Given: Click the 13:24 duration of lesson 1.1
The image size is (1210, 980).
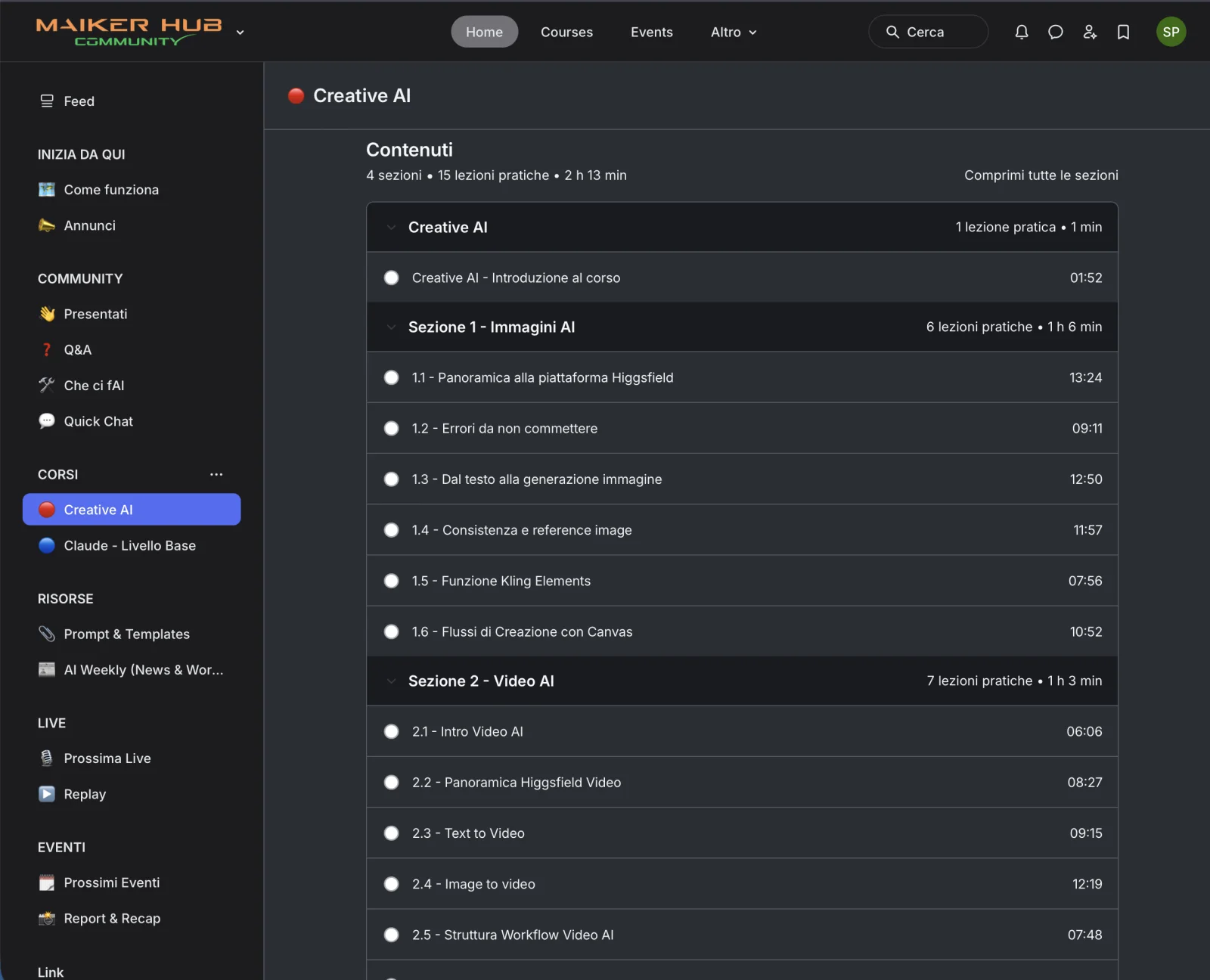Looking at the screenshot, I should 1085,377.
